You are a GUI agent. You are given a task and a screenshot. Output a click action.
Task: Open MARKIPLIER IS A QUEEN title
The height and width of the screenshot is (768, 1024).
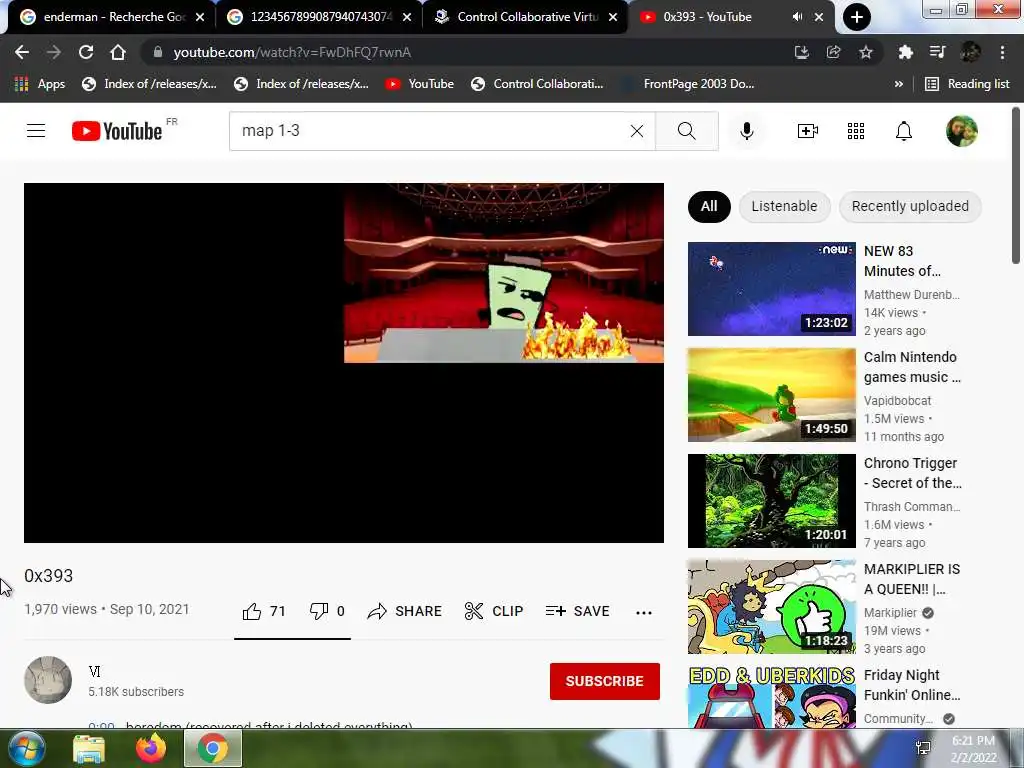point(912,579)
